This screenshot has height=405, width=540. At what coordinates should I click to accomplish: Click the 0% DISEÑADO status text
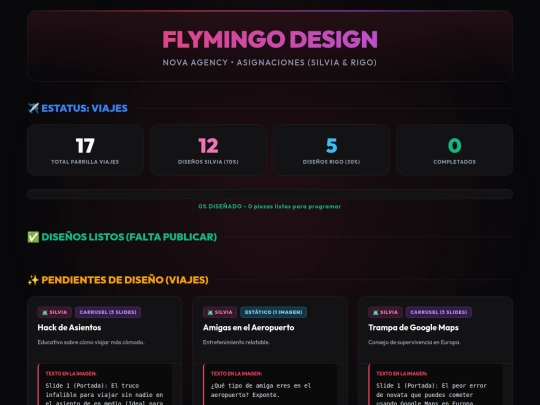[270, 206]
